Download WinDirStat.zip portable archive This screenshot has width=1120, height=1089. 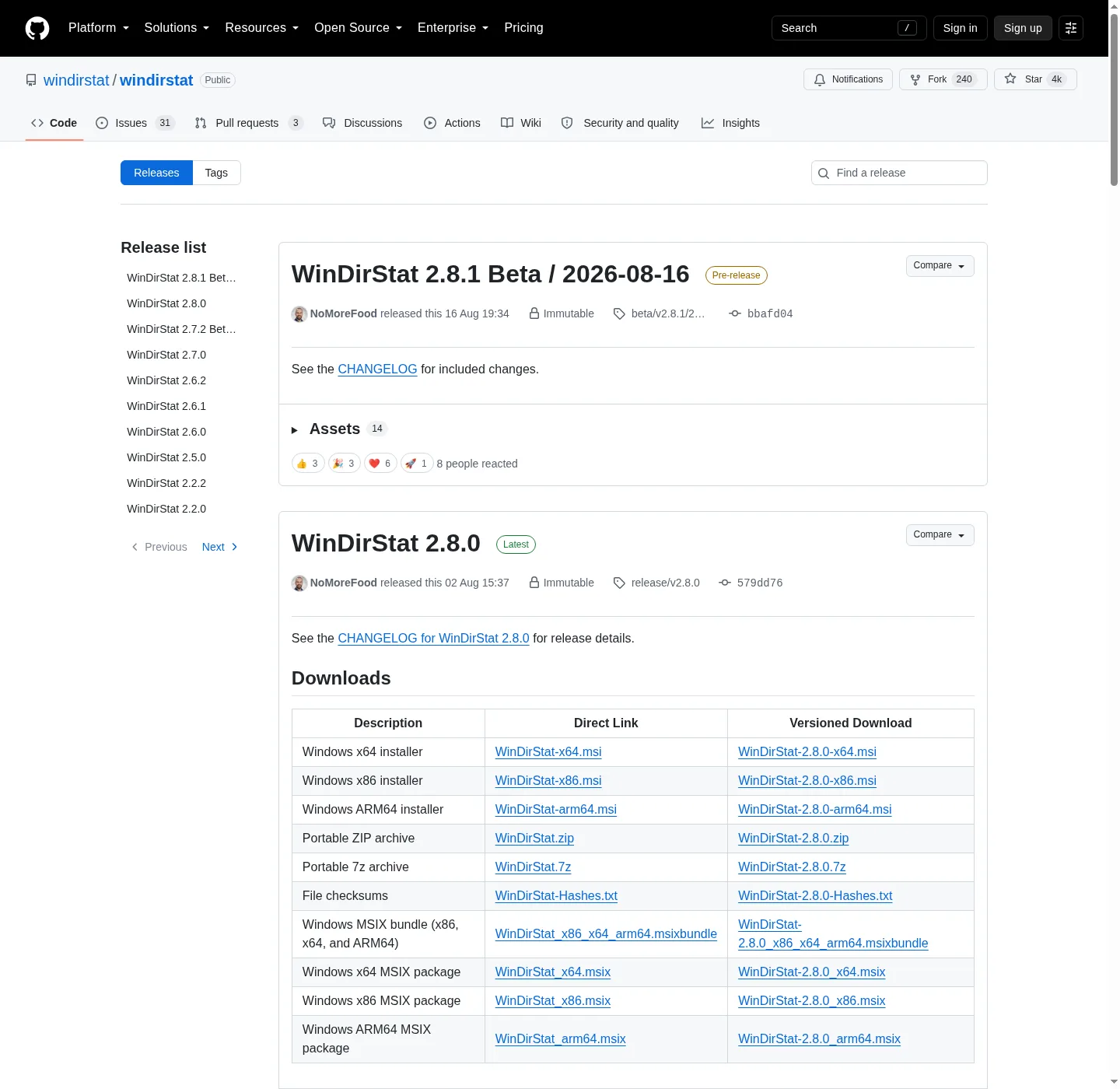pos(534,839)
